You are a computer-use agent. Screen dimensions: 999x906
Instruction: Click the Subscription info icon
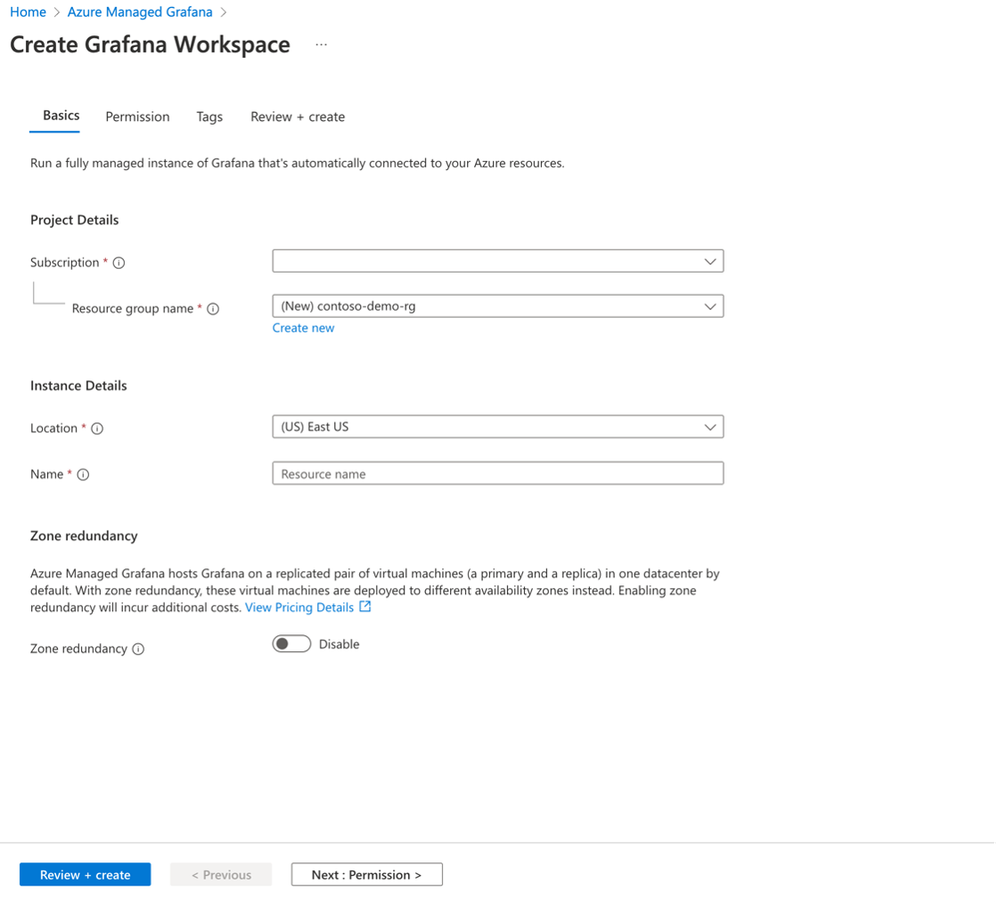pyautogui.click(x=119, y=262)
